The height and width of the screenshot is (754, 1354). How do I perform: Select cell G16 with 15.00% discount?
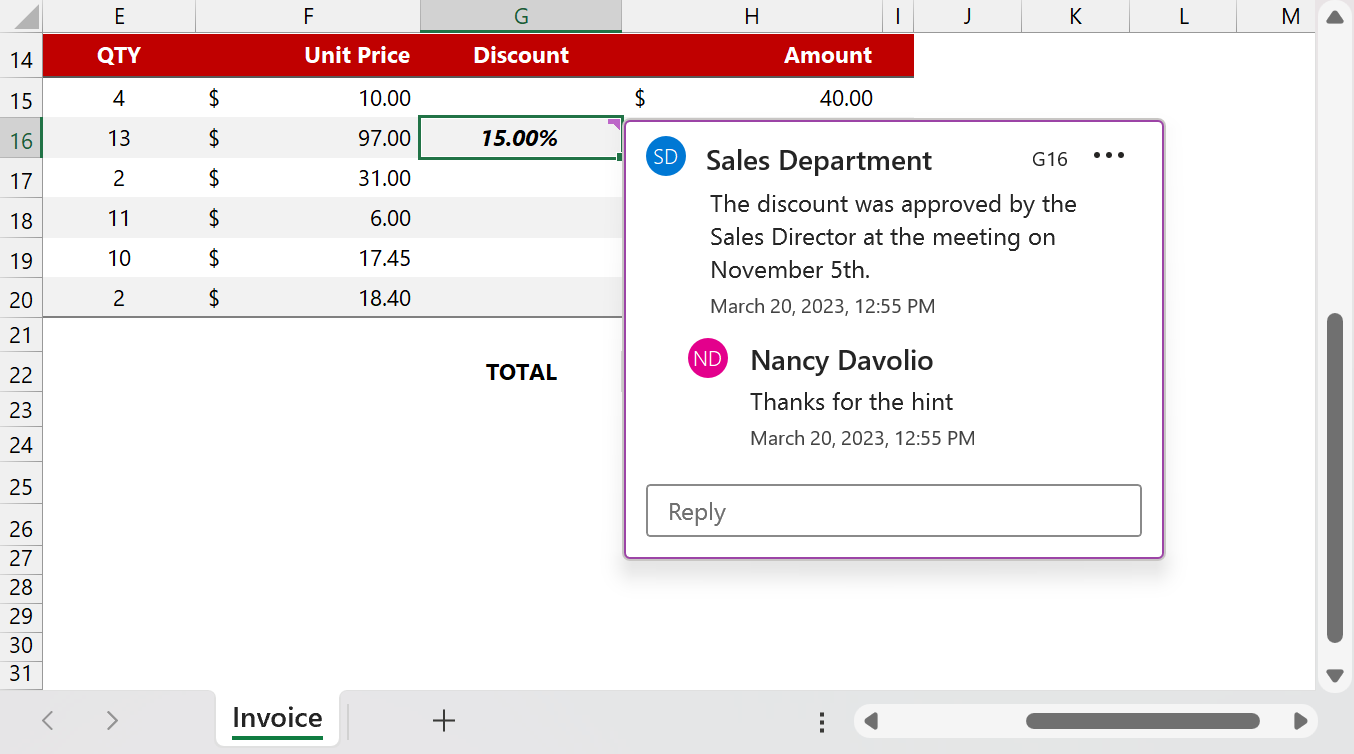coord(519,139)
